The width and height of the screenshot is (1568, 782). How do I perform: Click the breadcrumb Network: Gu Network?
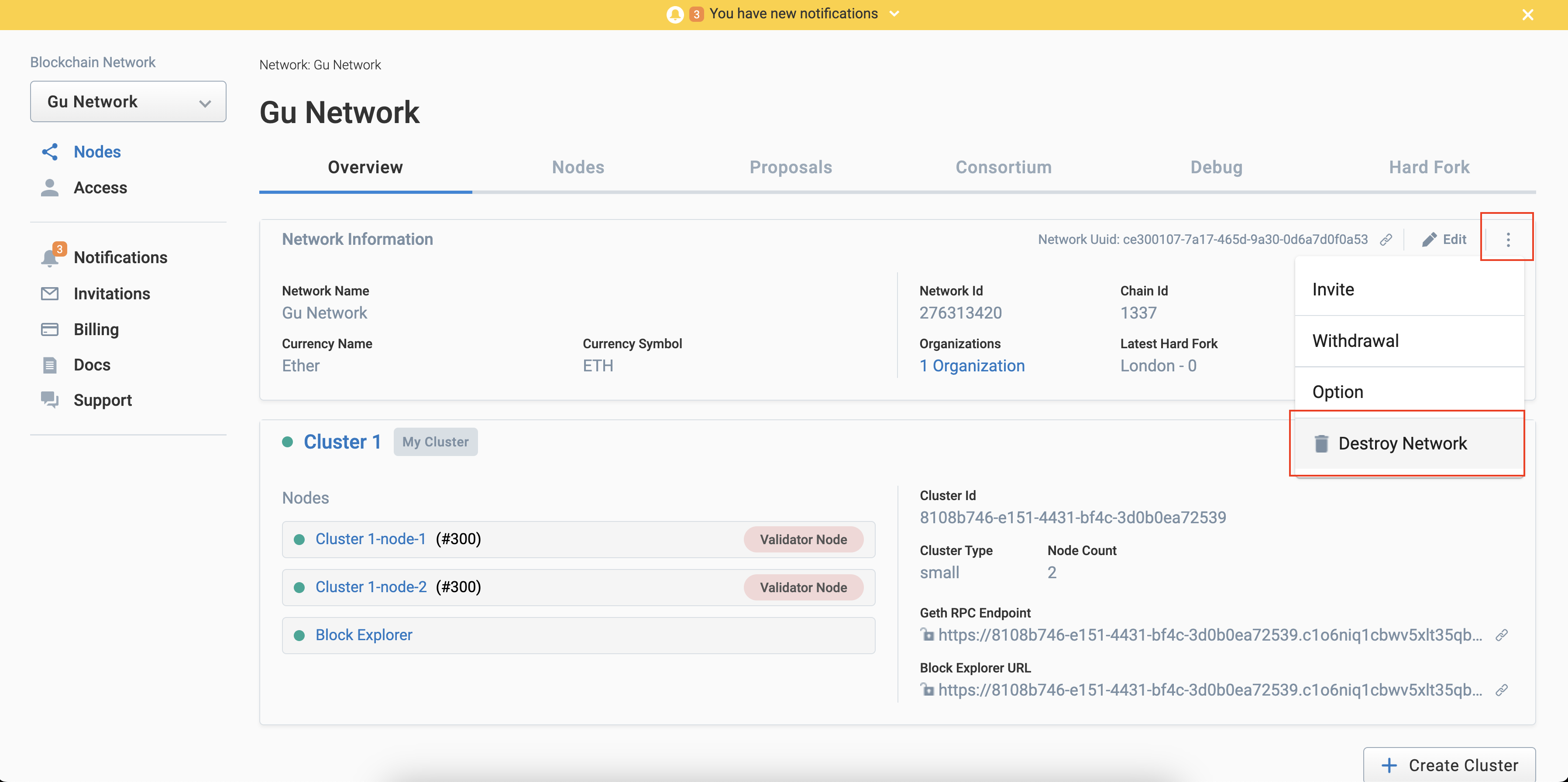click(x=320, y=65)
